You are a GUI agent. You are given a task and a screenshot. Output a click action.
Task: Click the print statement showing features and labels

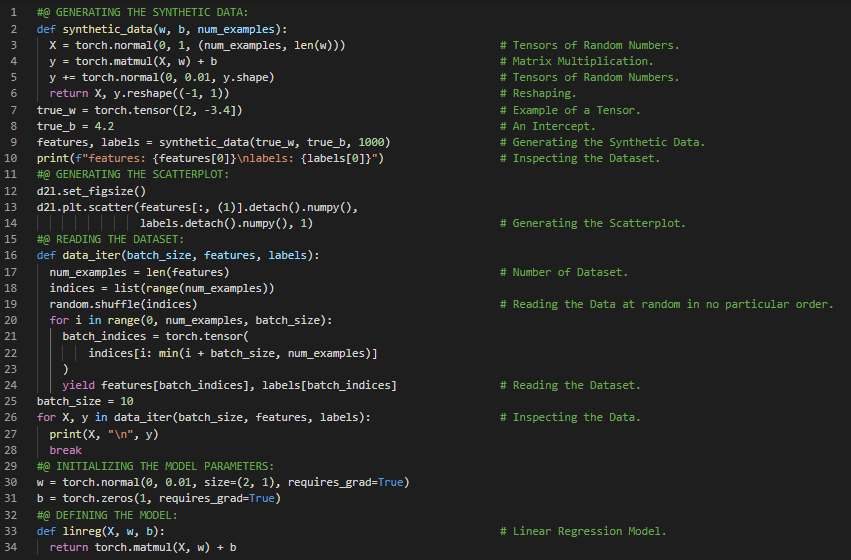(x=210, y=159)
